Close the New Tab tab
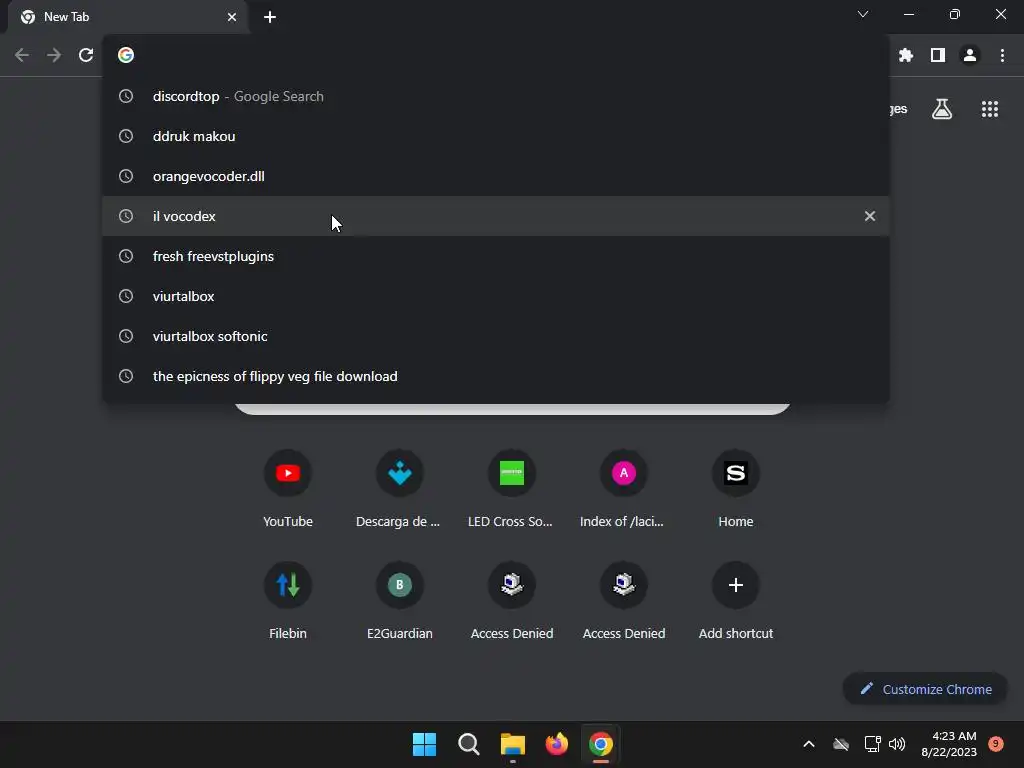Image resolution: width=1024 pixels, height=768 pixels. [232, 17]
